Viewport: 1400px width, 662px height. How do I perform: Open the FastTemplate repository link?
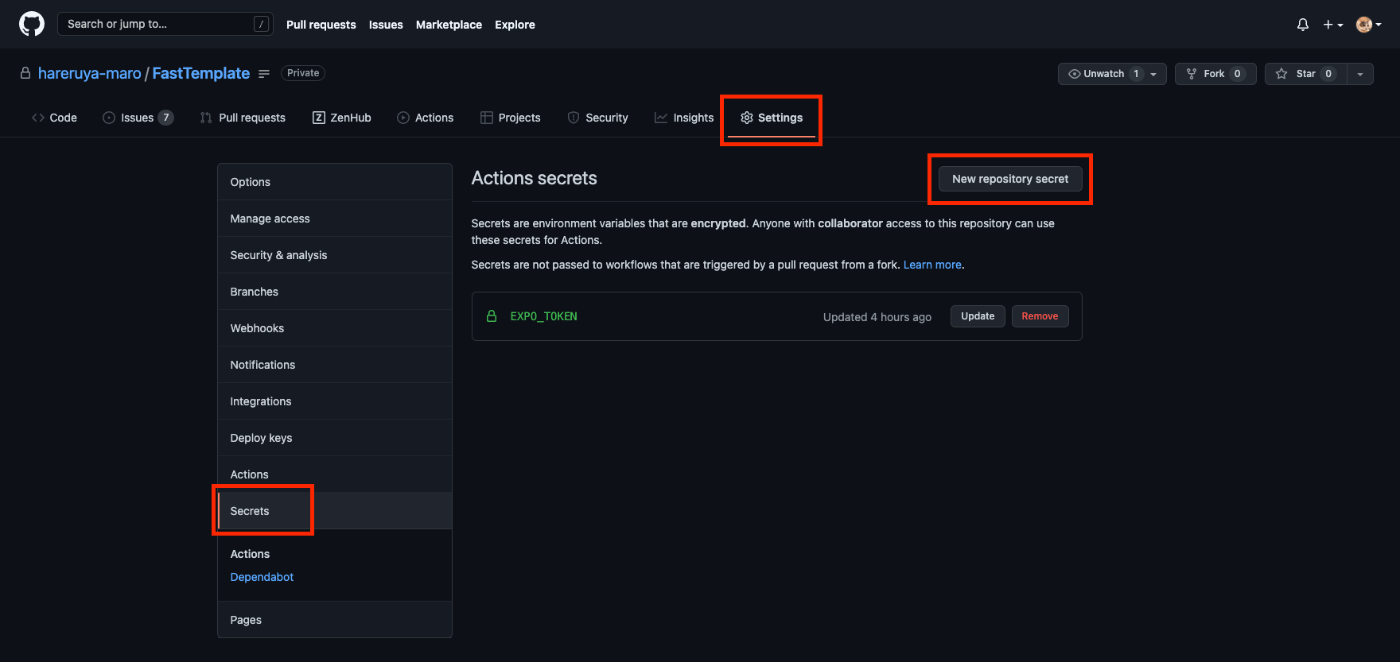tap(201, 74)
